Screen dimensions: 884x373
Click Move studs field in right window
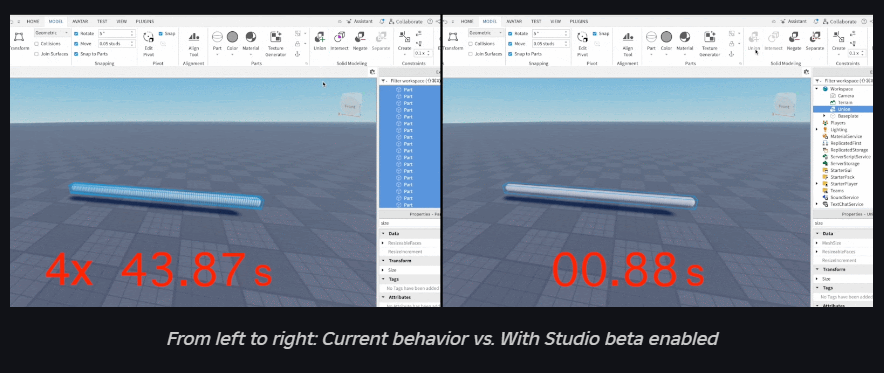coord(551,43)
